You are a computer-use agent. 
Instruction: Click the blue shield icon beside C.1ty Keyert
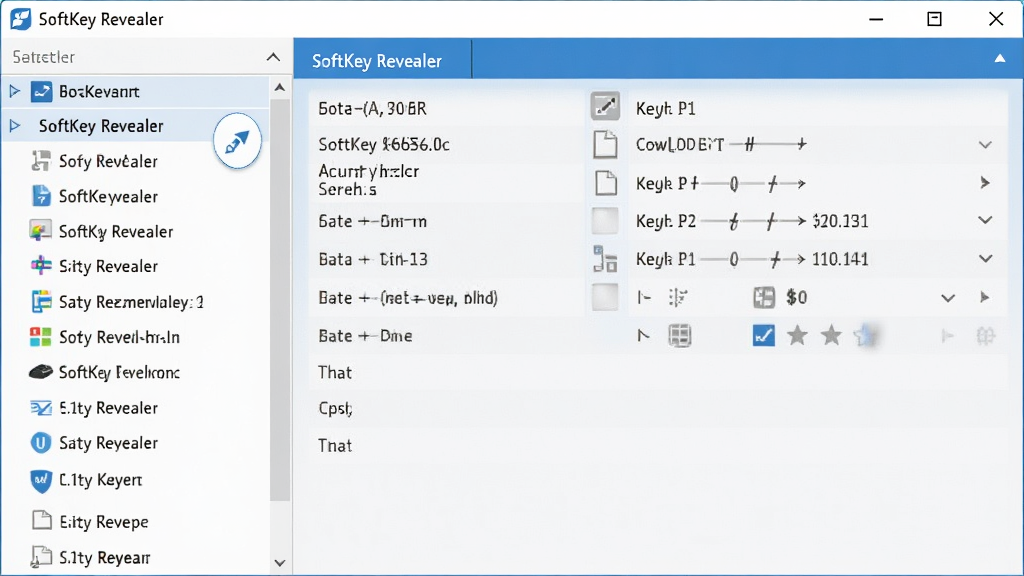[x=40, y=480]
